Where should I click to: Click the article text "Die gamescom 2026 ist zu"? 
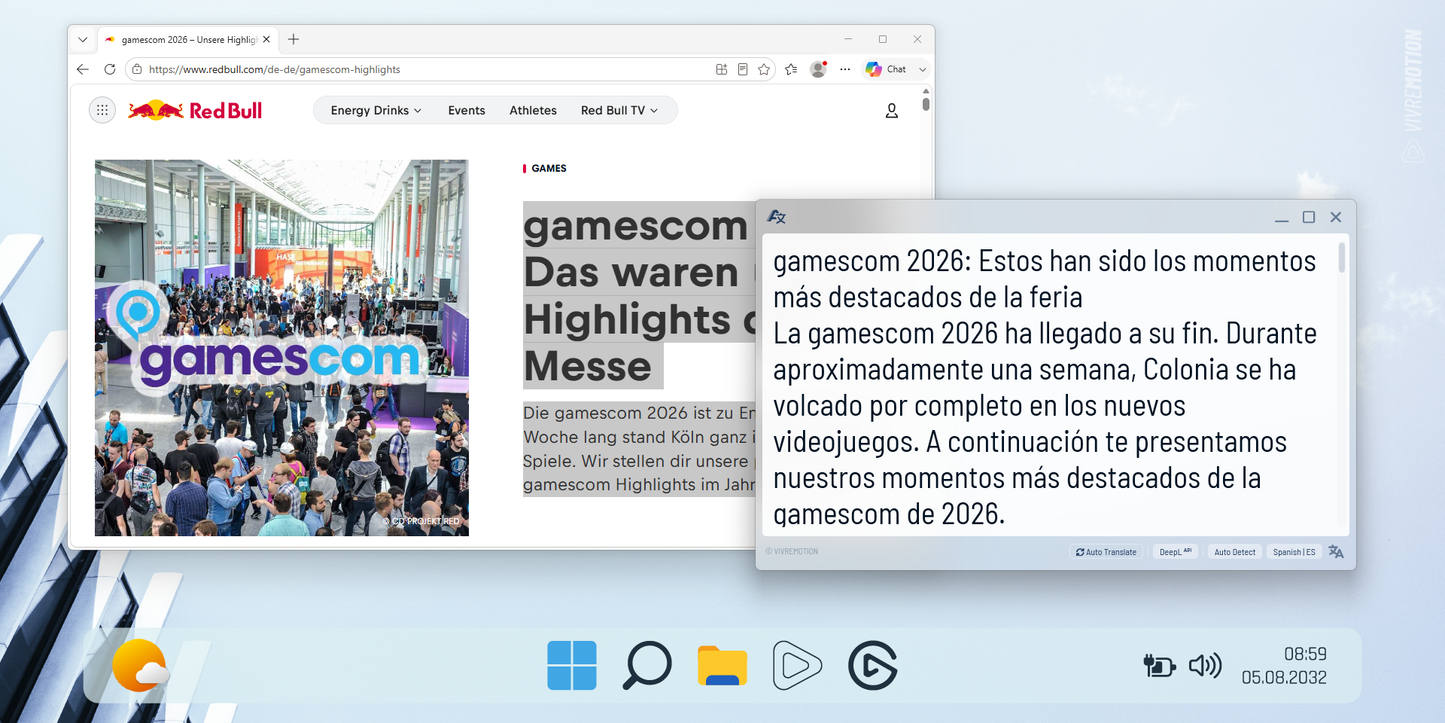(x=629, y=413)
